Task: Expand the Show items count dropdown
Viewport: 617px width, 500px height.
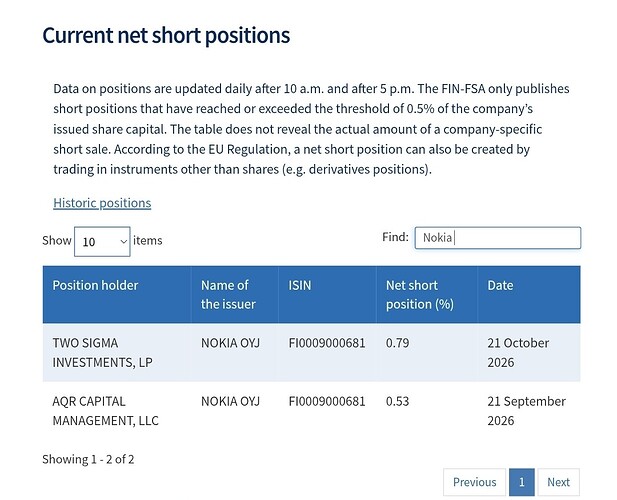Action: [x=102, y=241]
